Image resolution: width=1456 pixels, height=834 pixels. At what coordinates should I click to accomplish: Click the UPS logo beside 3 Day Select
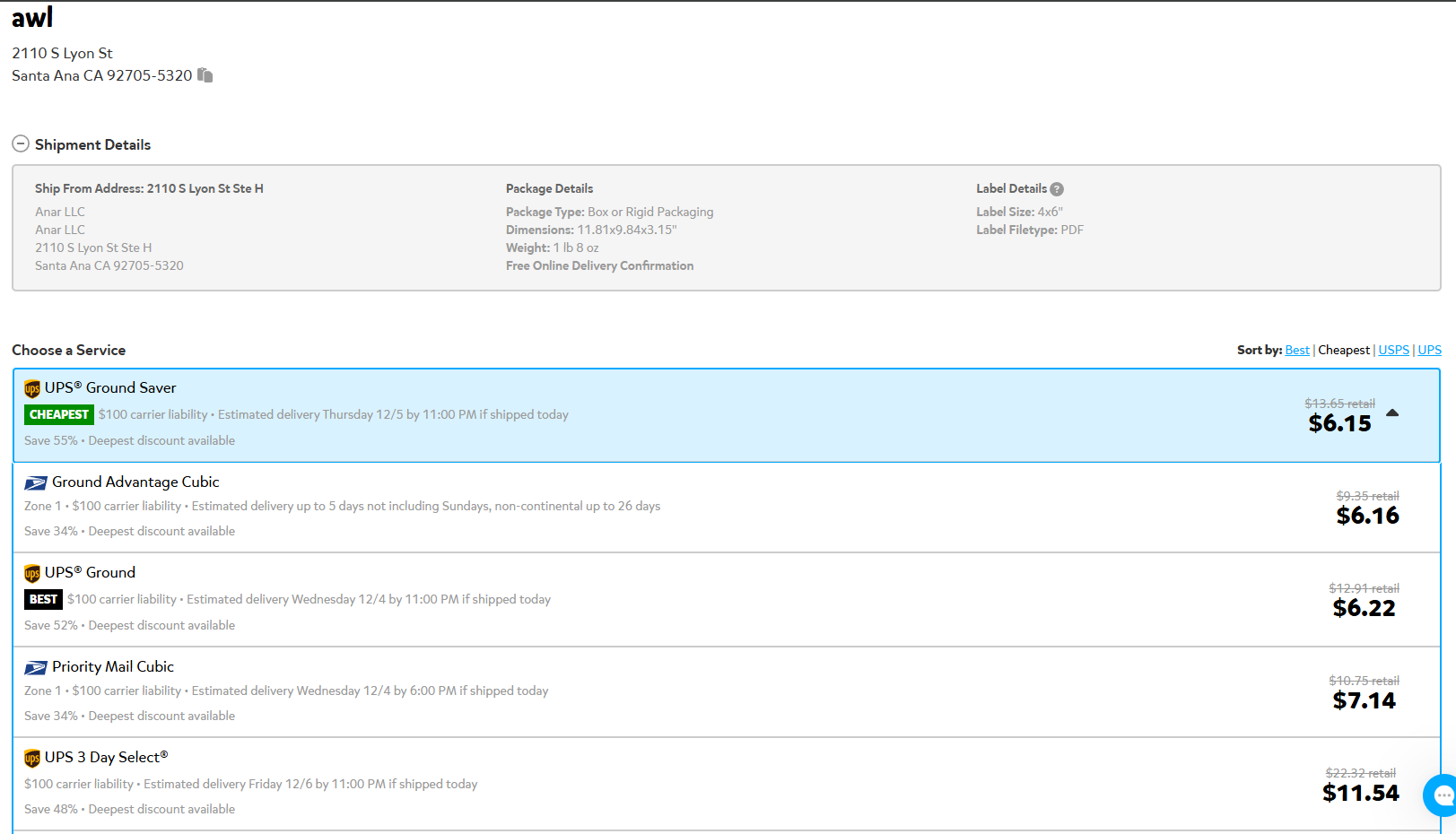click(x=32, y=758)
